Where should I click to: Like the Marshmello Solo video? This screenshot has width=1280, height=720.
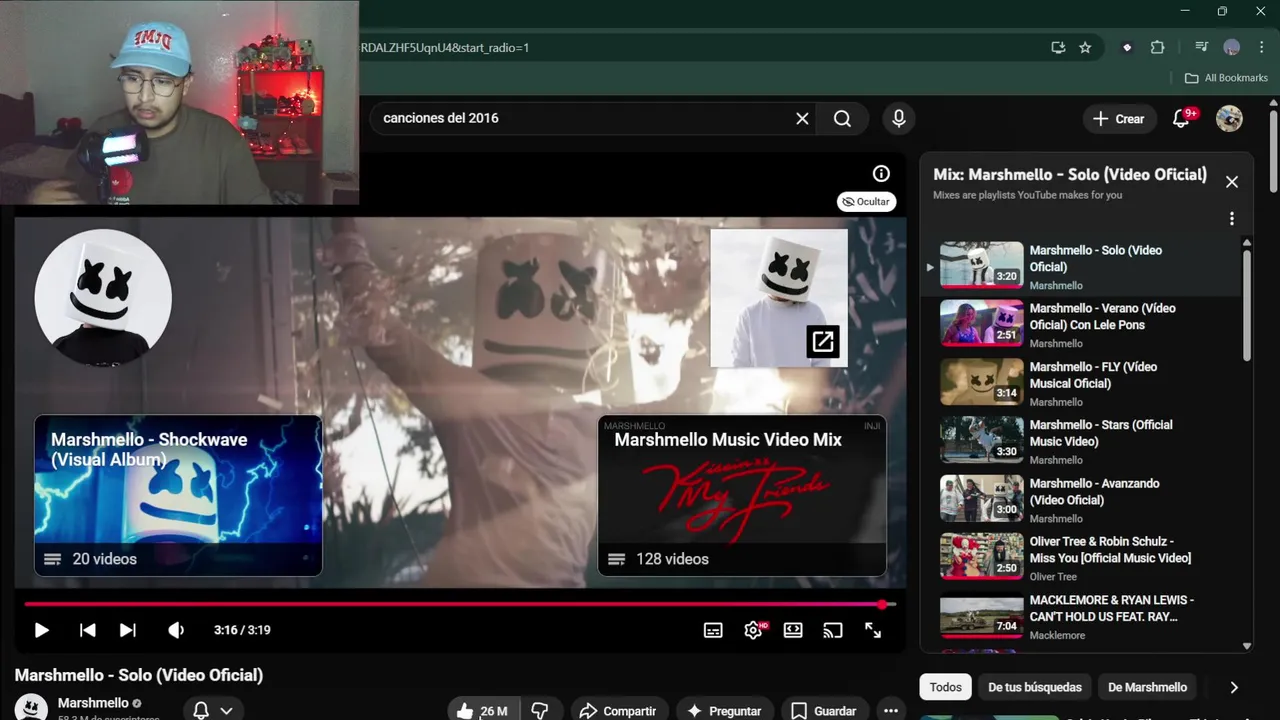pyautogui.click(x=482, y=711)
